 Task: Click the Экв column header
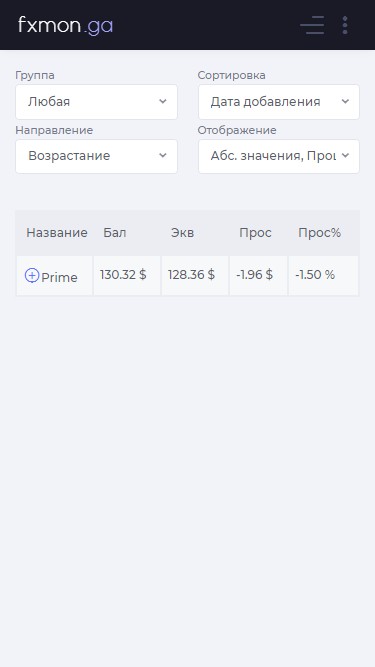pyautogui.click(x=182, y=233)
